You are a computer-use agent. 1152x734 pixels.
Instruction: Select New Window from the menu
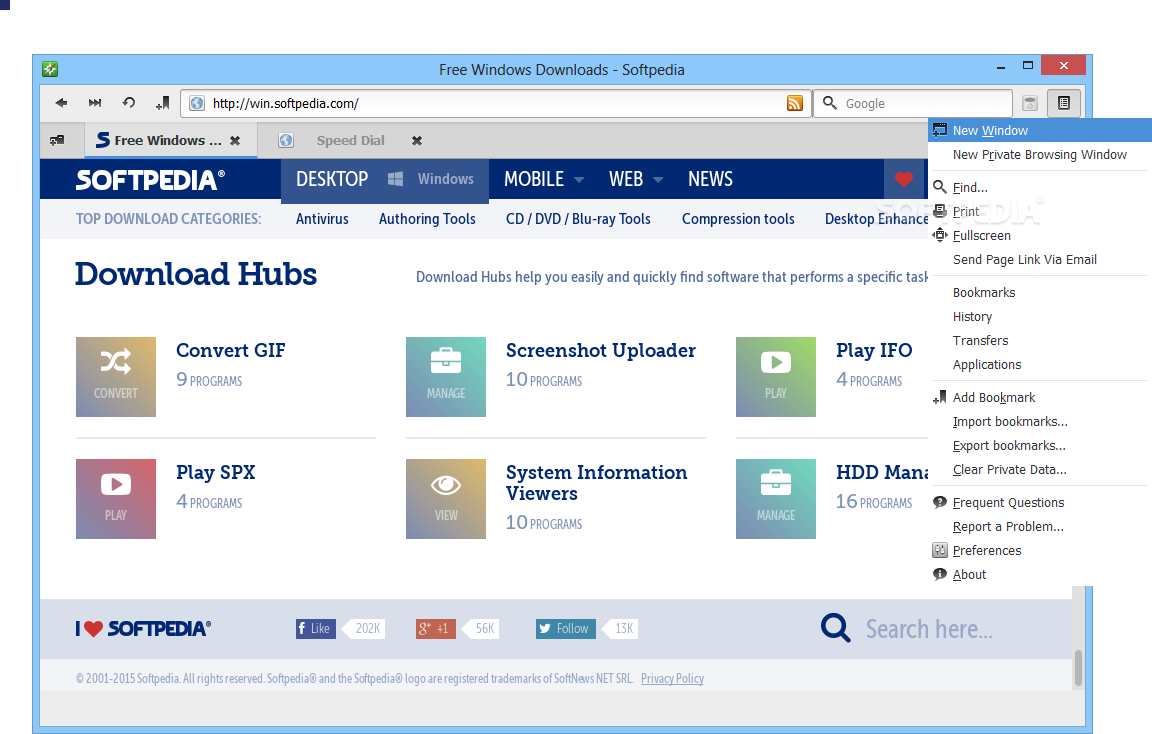1040,130
